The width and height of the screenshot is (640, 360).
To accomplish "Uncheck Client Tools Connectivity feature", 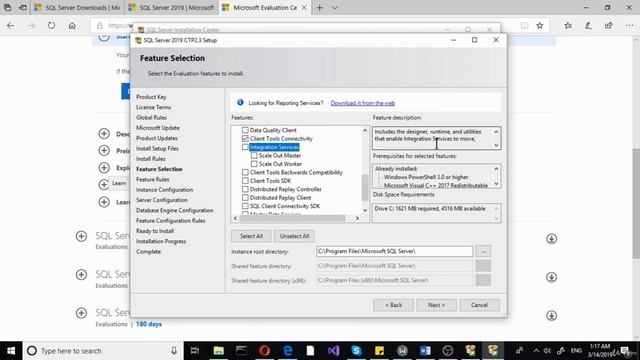I will pyautogui.click(x=245, y=139).
